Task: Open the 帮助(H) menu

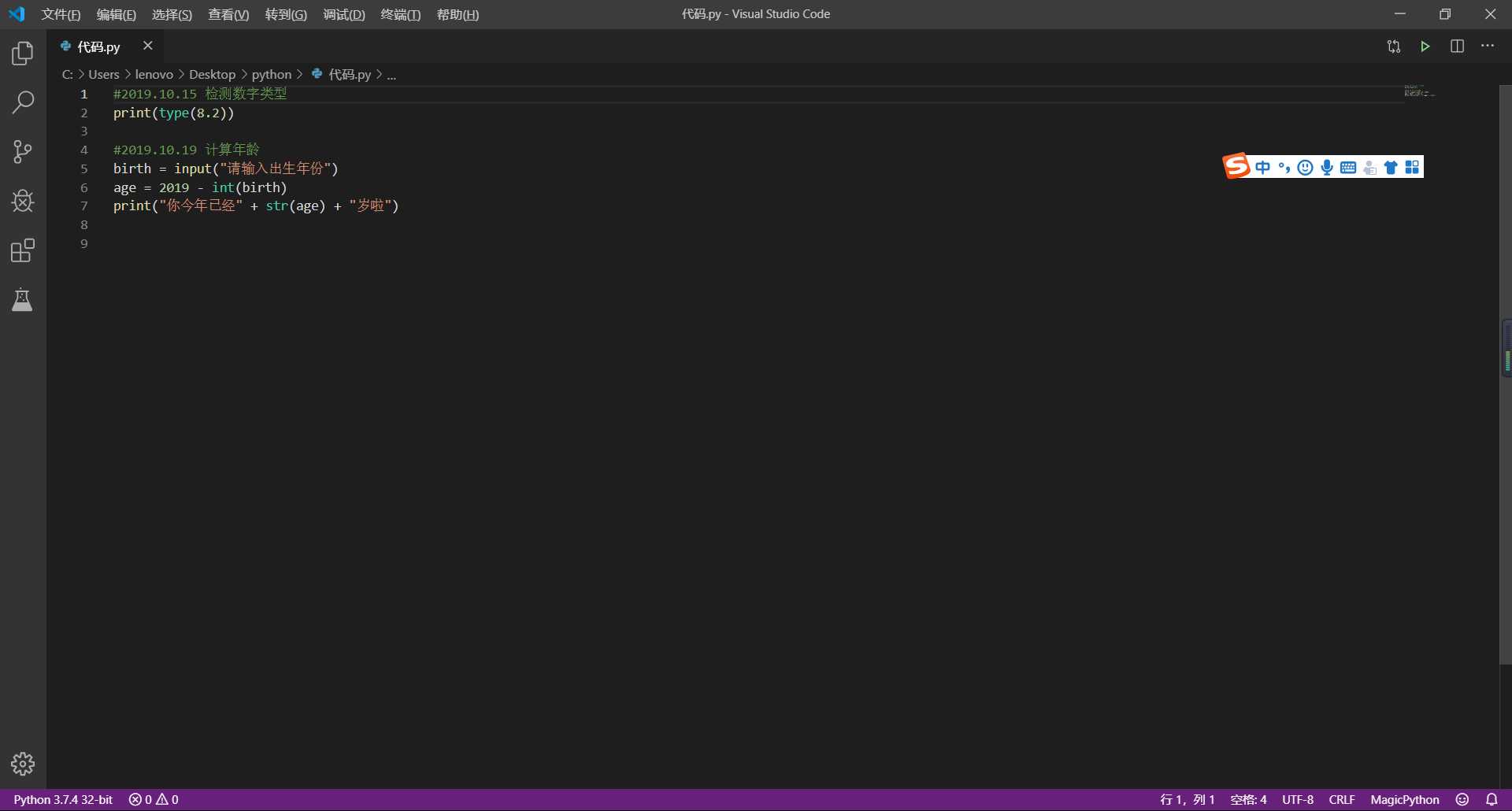Action: coord(458,14)
